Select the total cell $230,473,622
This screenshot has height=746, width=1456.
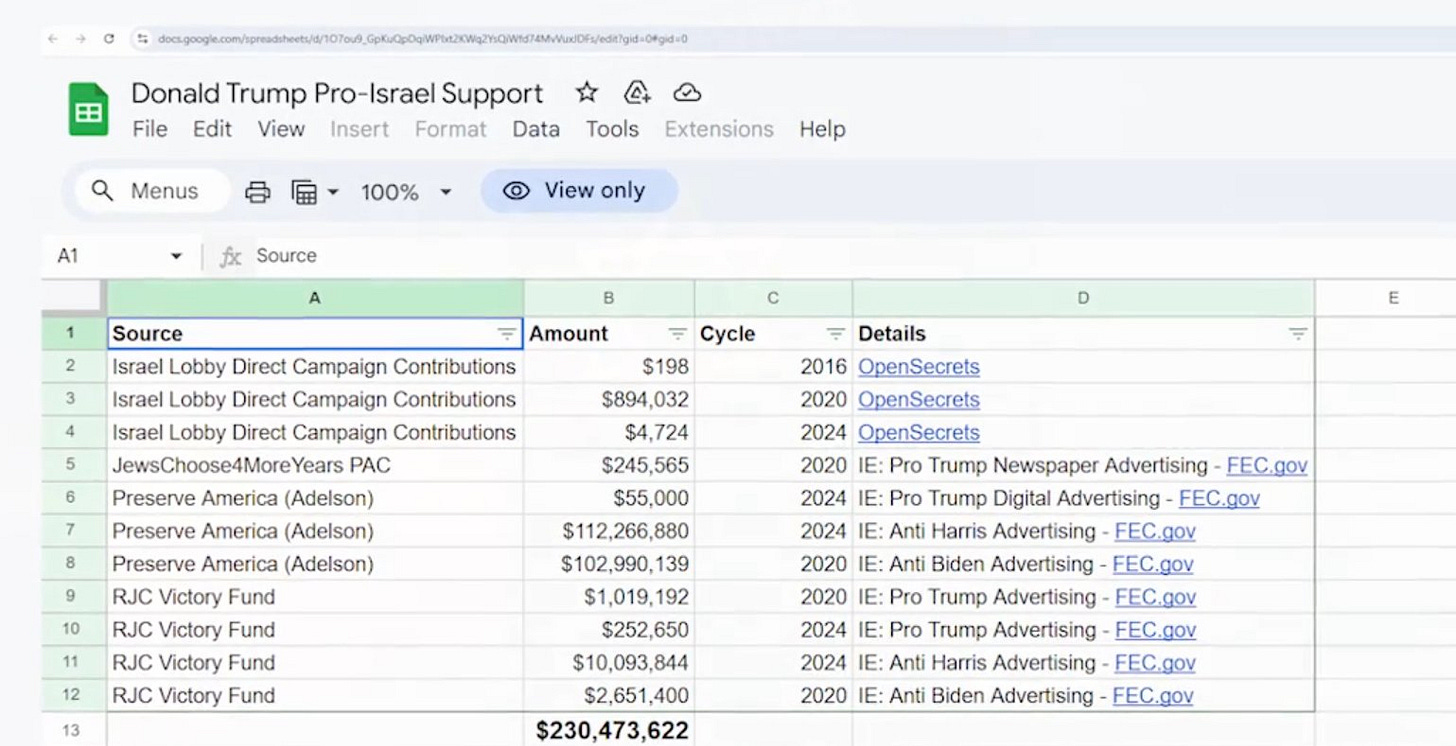[x=609, y=730]
